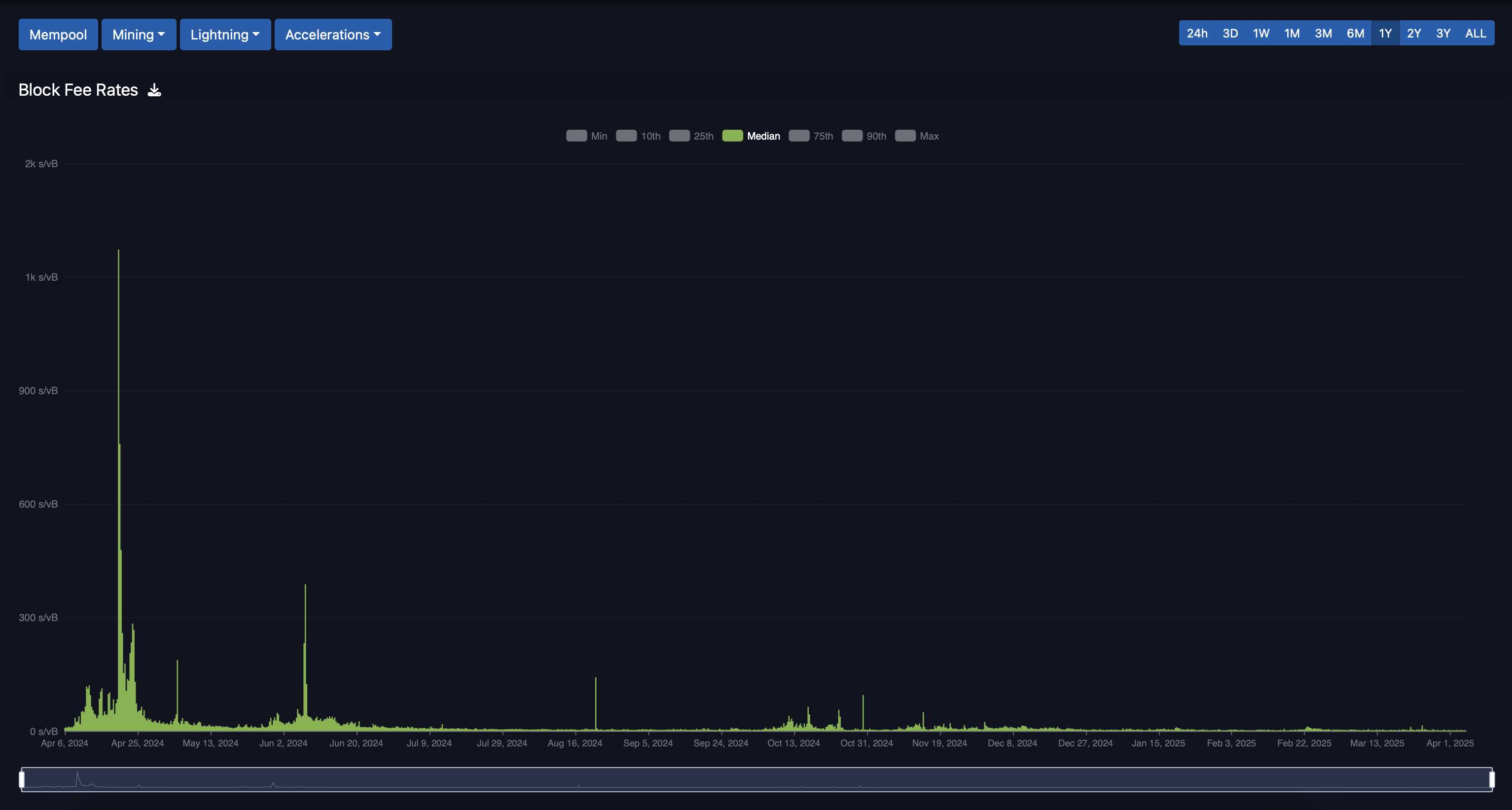Enable the 75th percentile series

pos(811,136)
